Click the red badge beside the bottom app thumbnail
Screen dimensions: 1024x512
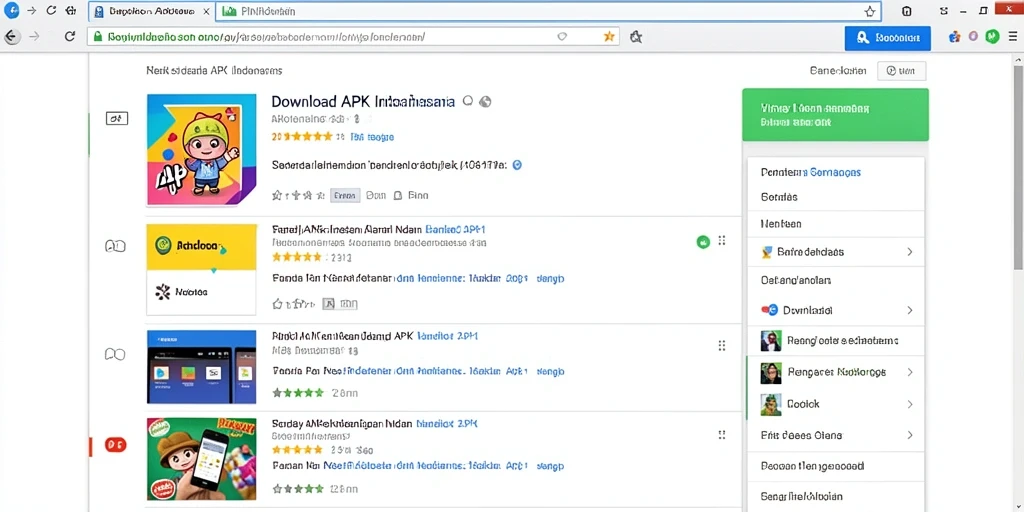(115, 445)
